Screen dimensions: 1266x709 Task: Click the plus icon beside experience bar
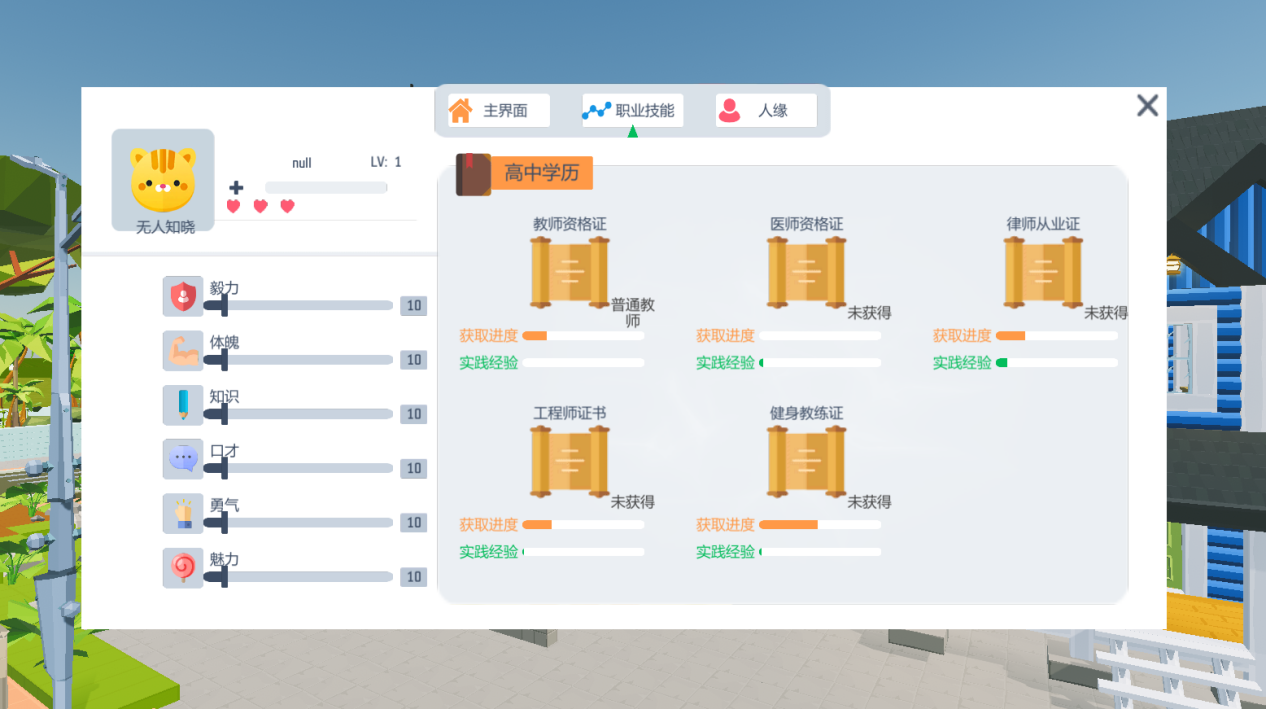(x=236, y=187)
